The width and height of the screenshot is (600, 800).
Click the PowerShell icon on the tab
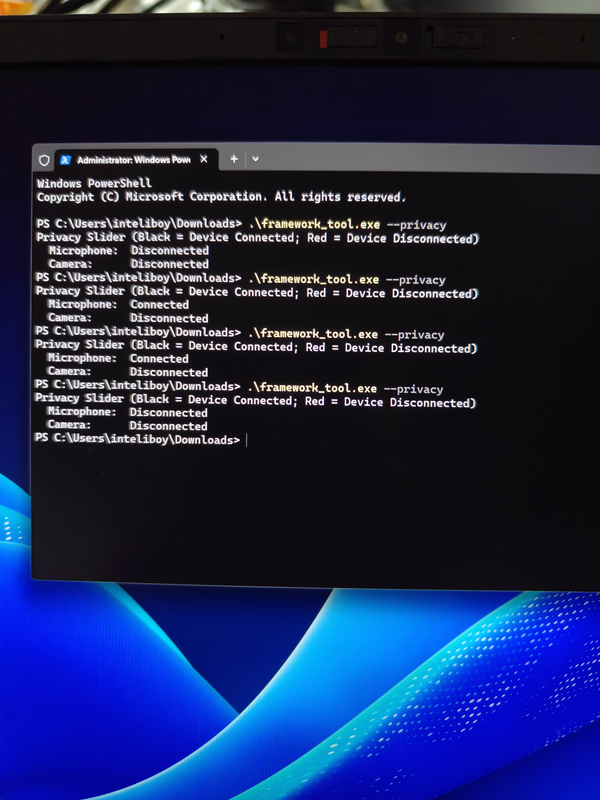click(65, 160)
